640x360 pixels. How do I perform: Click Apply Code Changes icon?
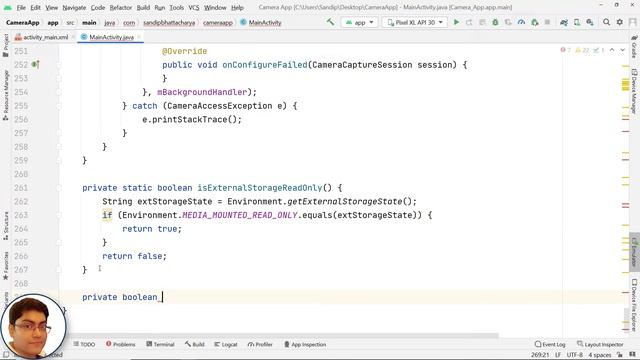[482, 22]
